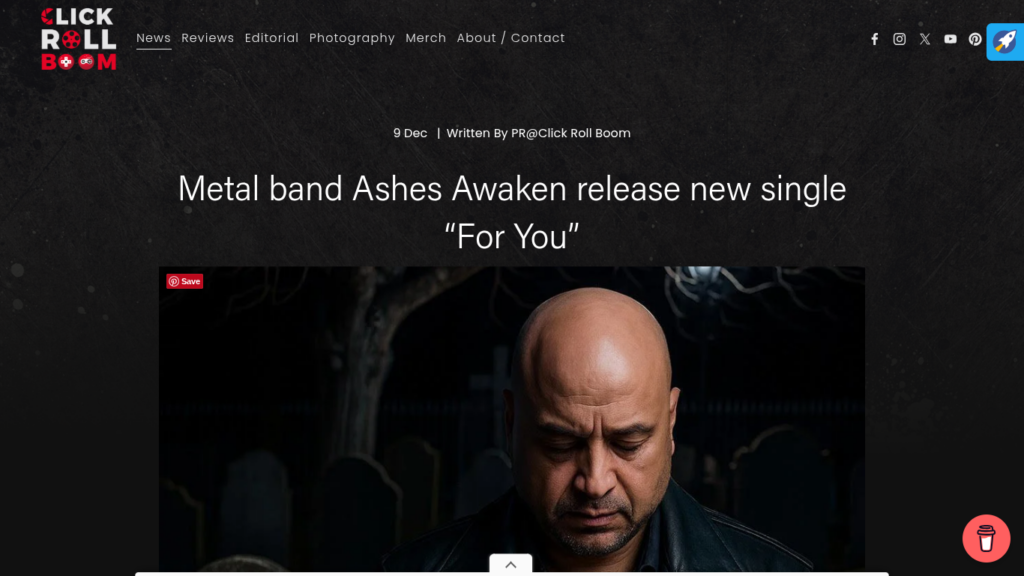The height and width of the screenshot is (576, 1024).
Task: Open the Reviews menu item
Action: (208, 38)
